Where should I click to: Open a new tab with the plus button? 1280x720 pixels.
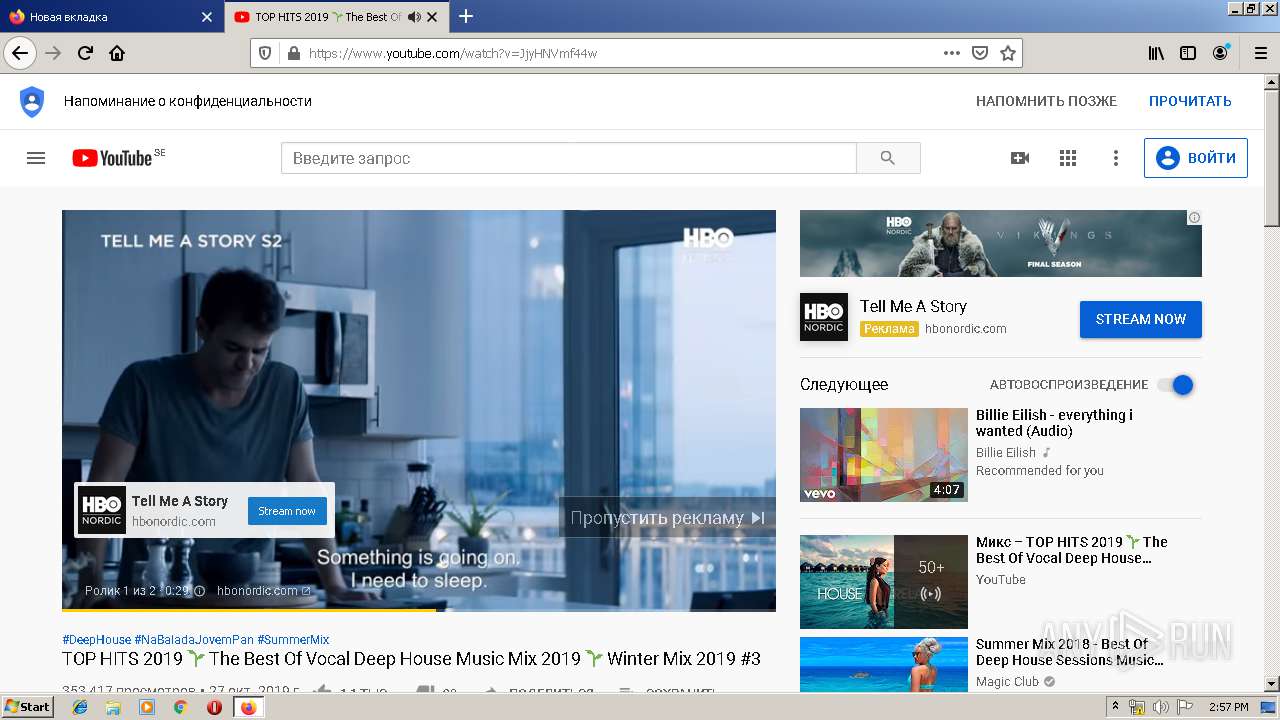[x=466, y=16]
